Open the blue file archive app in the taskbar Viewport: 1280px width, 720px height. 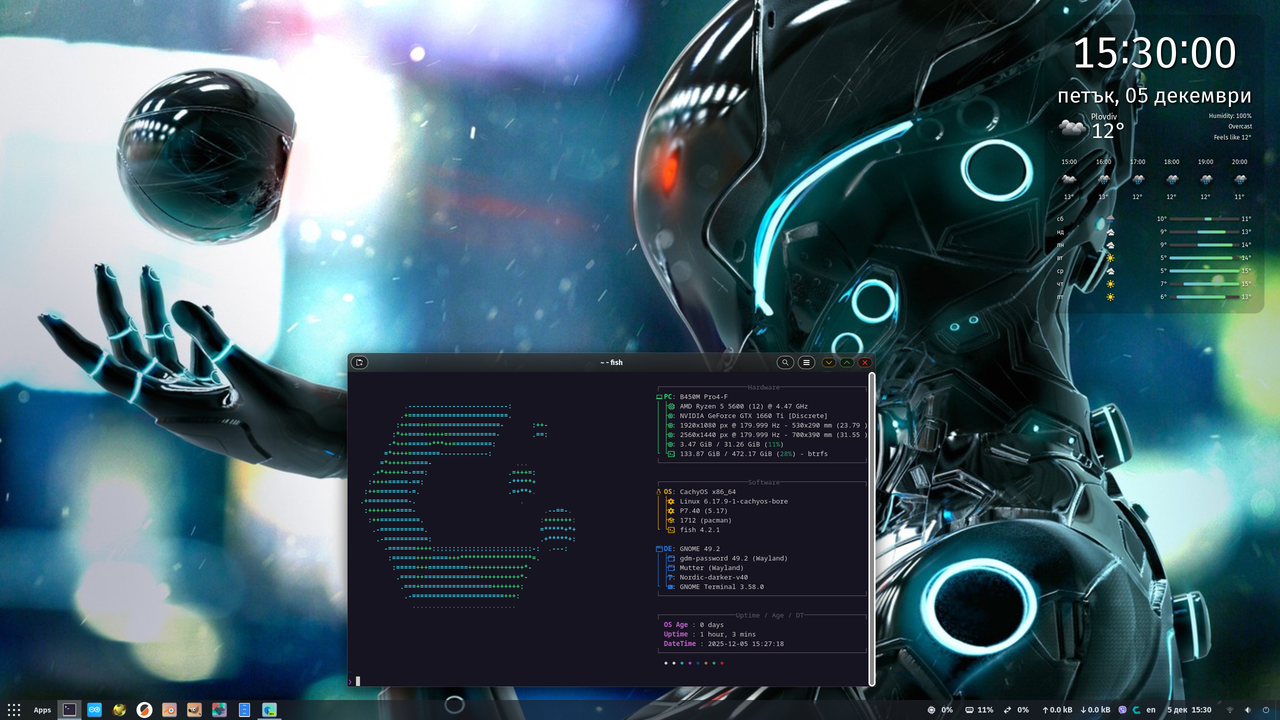[x=245, y=710]
